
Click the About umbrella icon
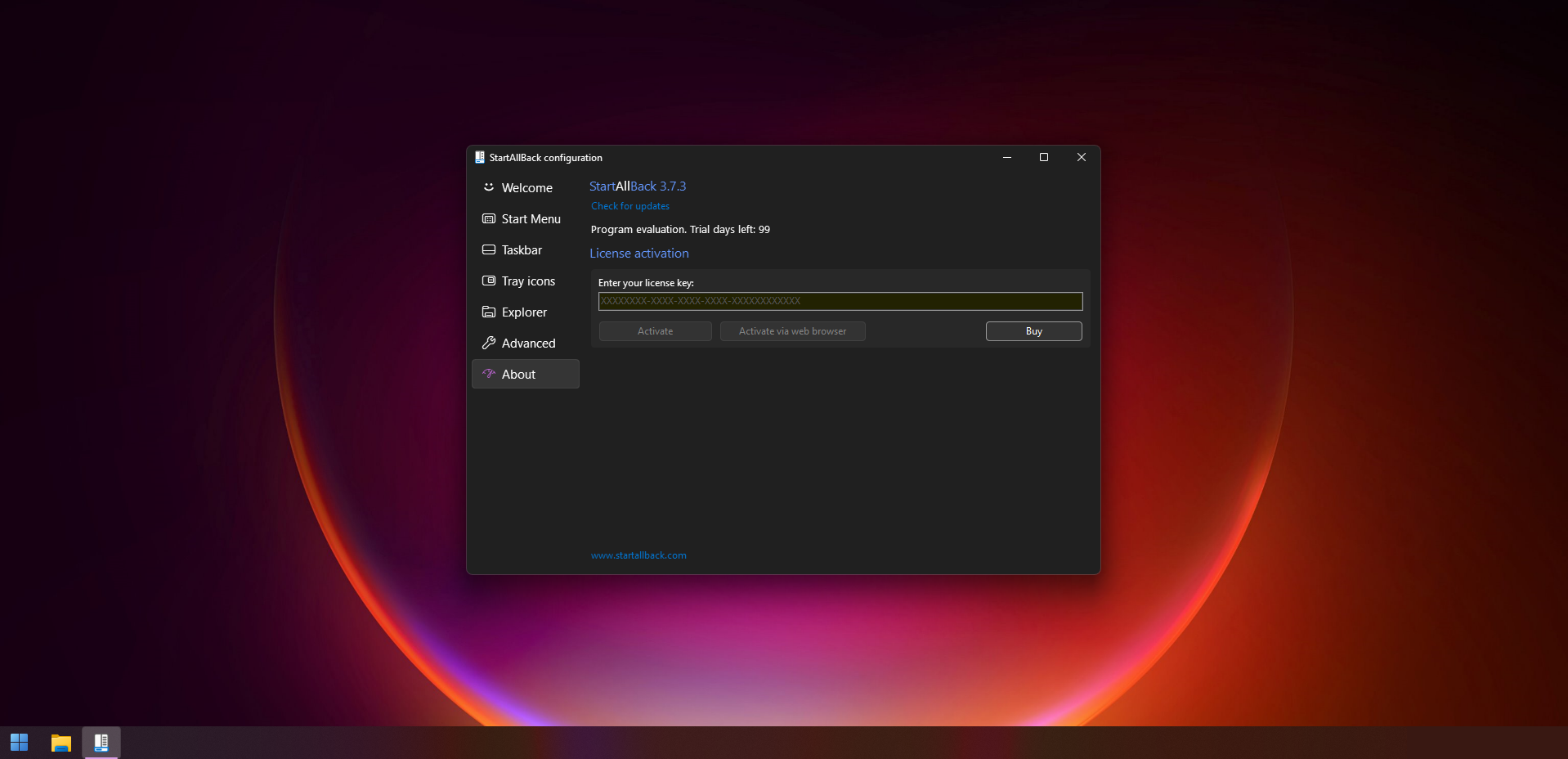pyautogui.click(x=489, y=374)
